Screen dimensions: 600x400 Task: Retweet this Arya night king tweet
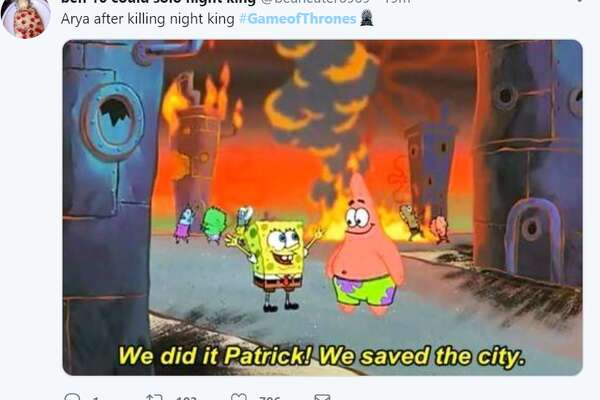(154, 397)
